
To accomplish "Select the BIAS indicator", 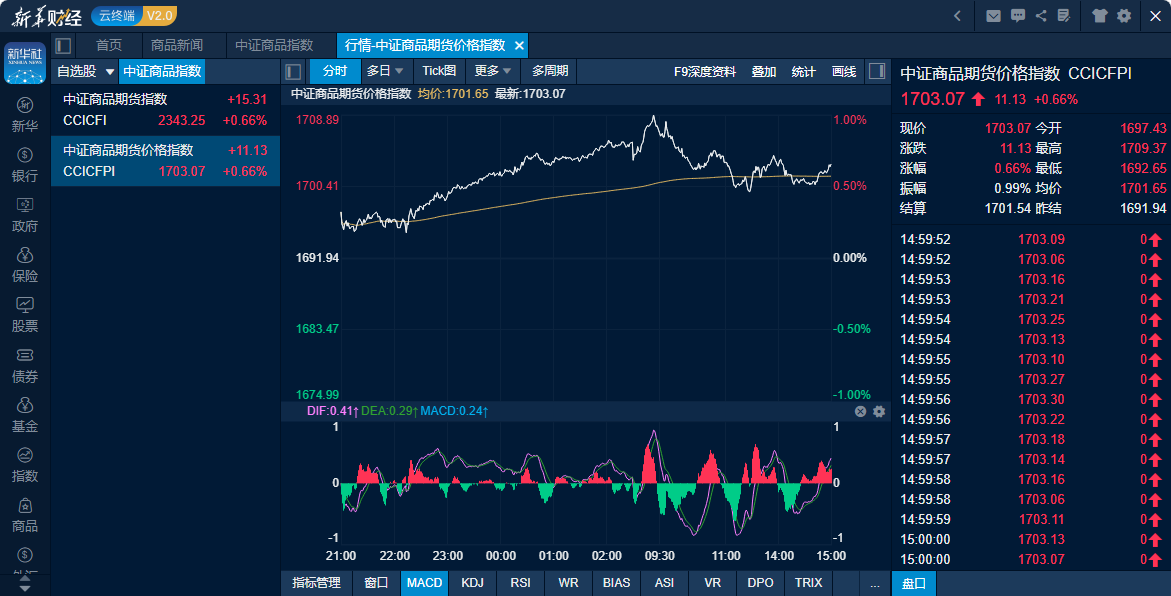I will point(616,583).
